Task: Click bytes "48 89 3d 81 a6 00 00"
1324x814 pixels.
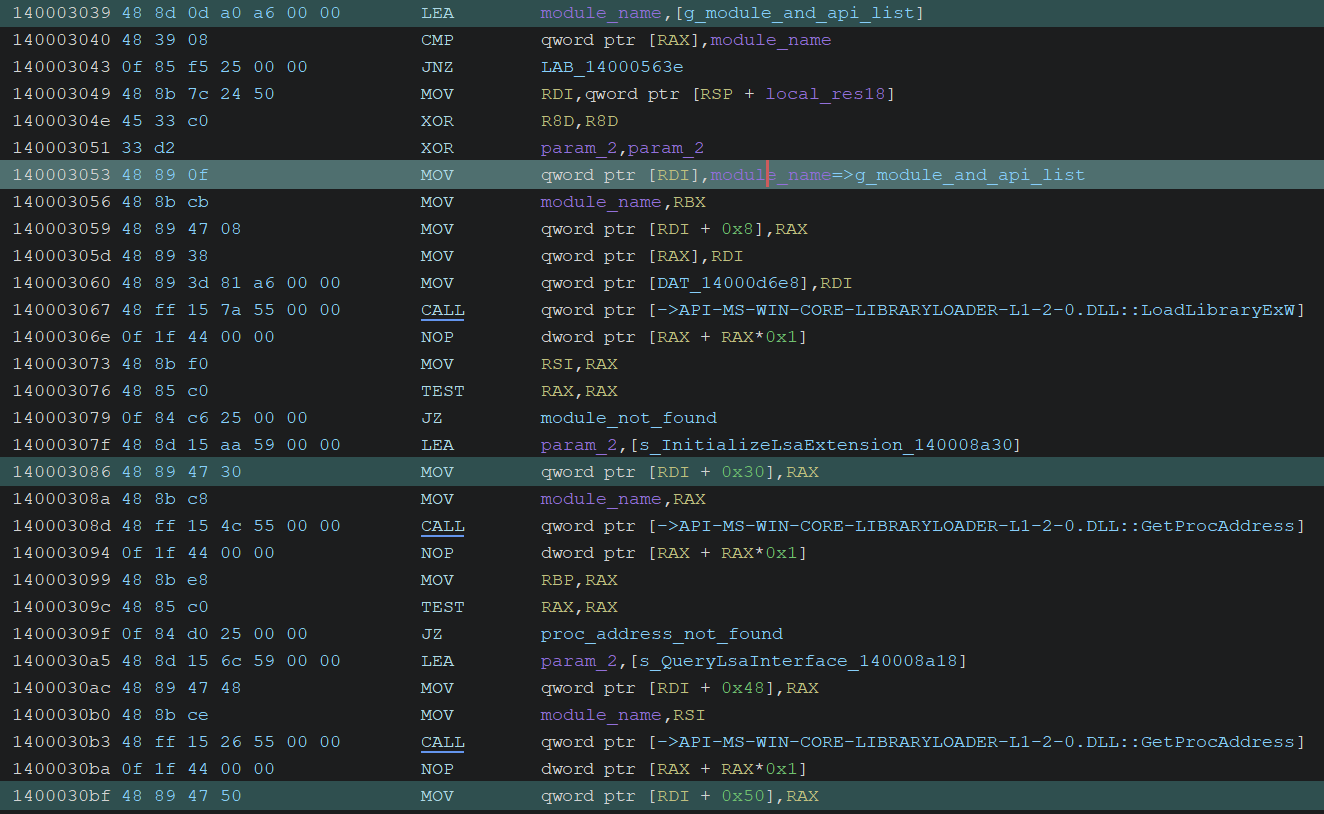Action: pyautogui.click(x=230, y=283)
